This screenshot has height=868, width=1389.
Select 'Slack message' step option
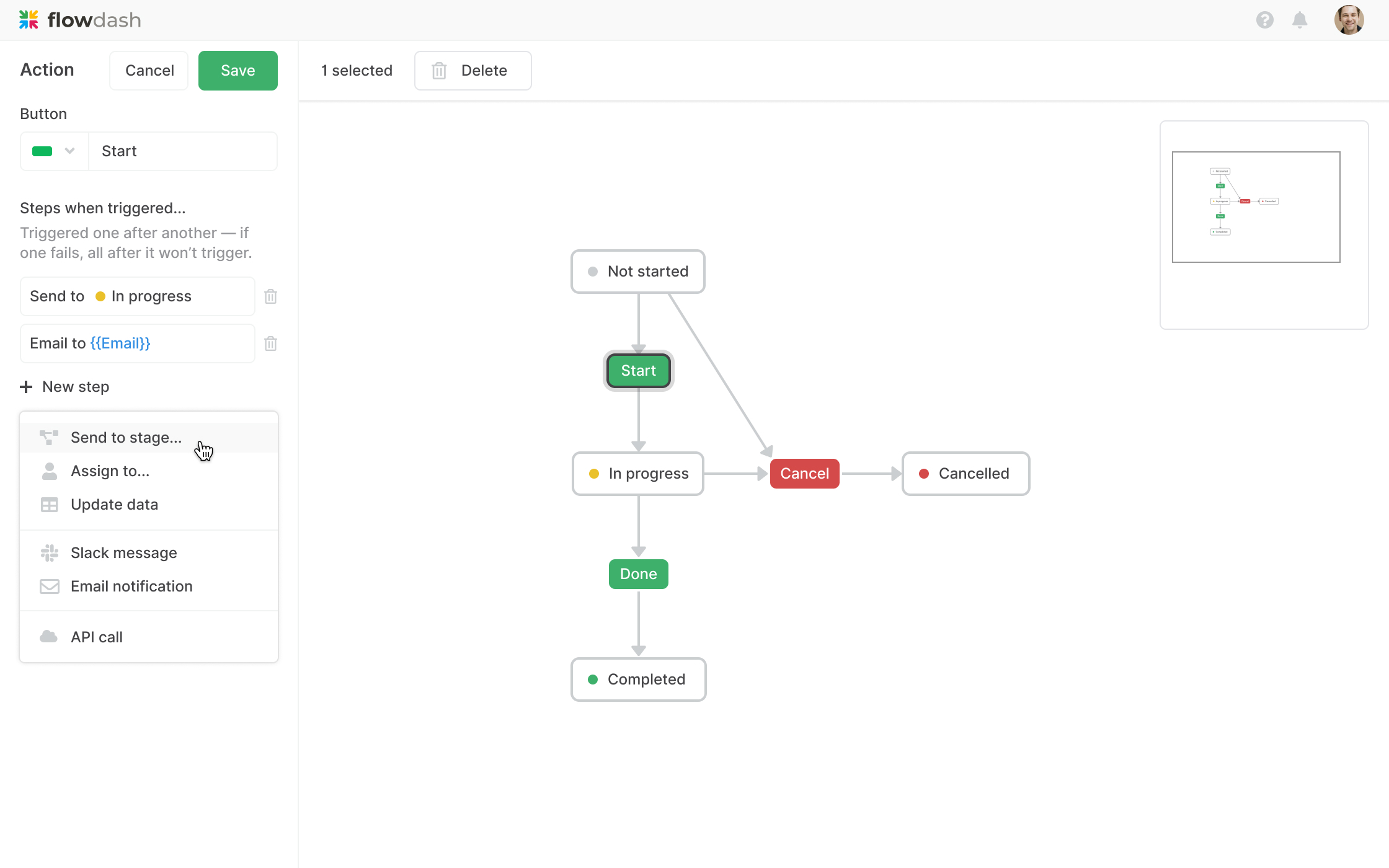point(123,553)
